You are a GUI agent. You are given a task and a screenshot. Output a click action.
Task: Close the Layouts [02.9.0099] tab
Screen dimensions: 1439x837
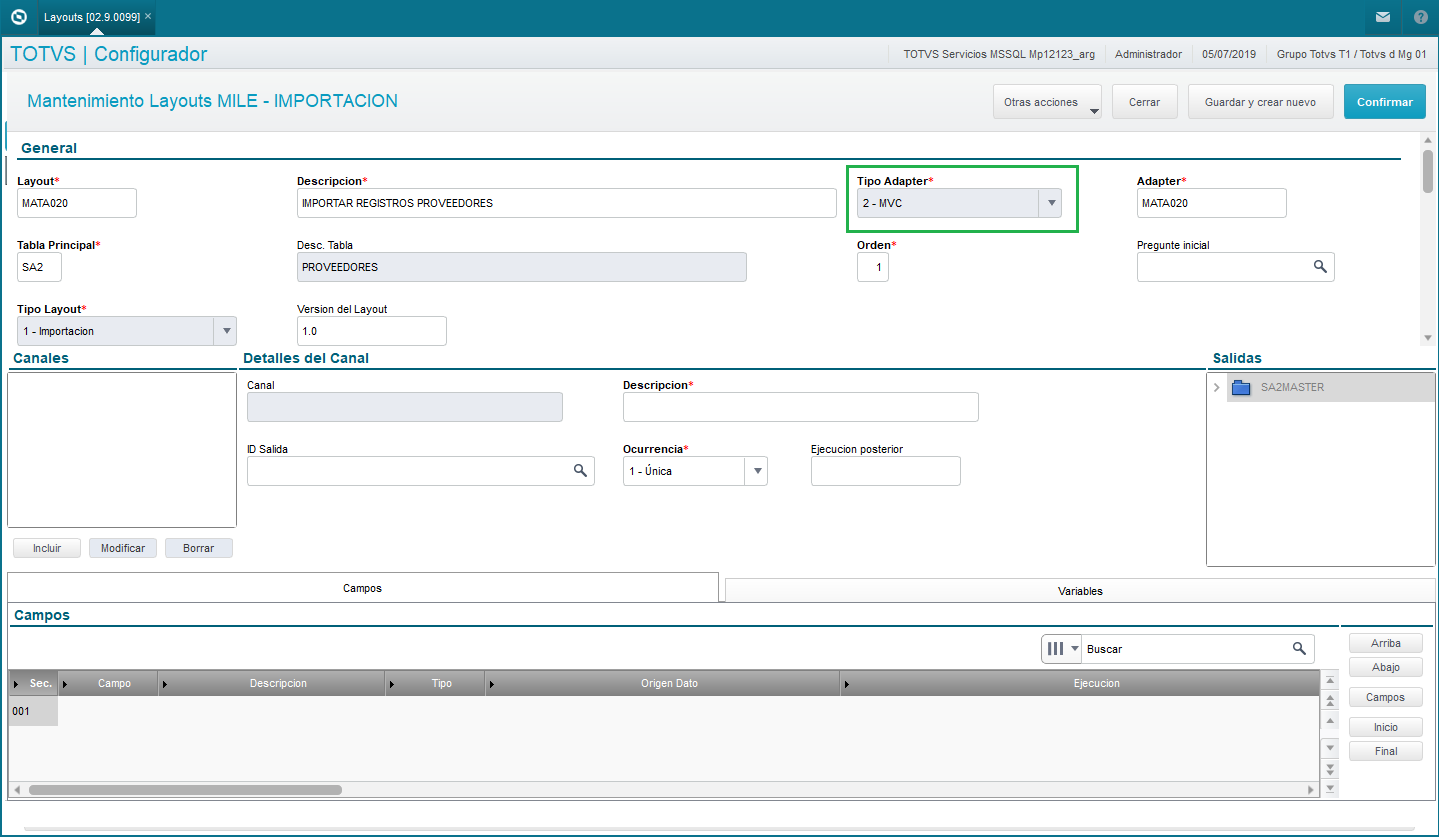(148, 17)
